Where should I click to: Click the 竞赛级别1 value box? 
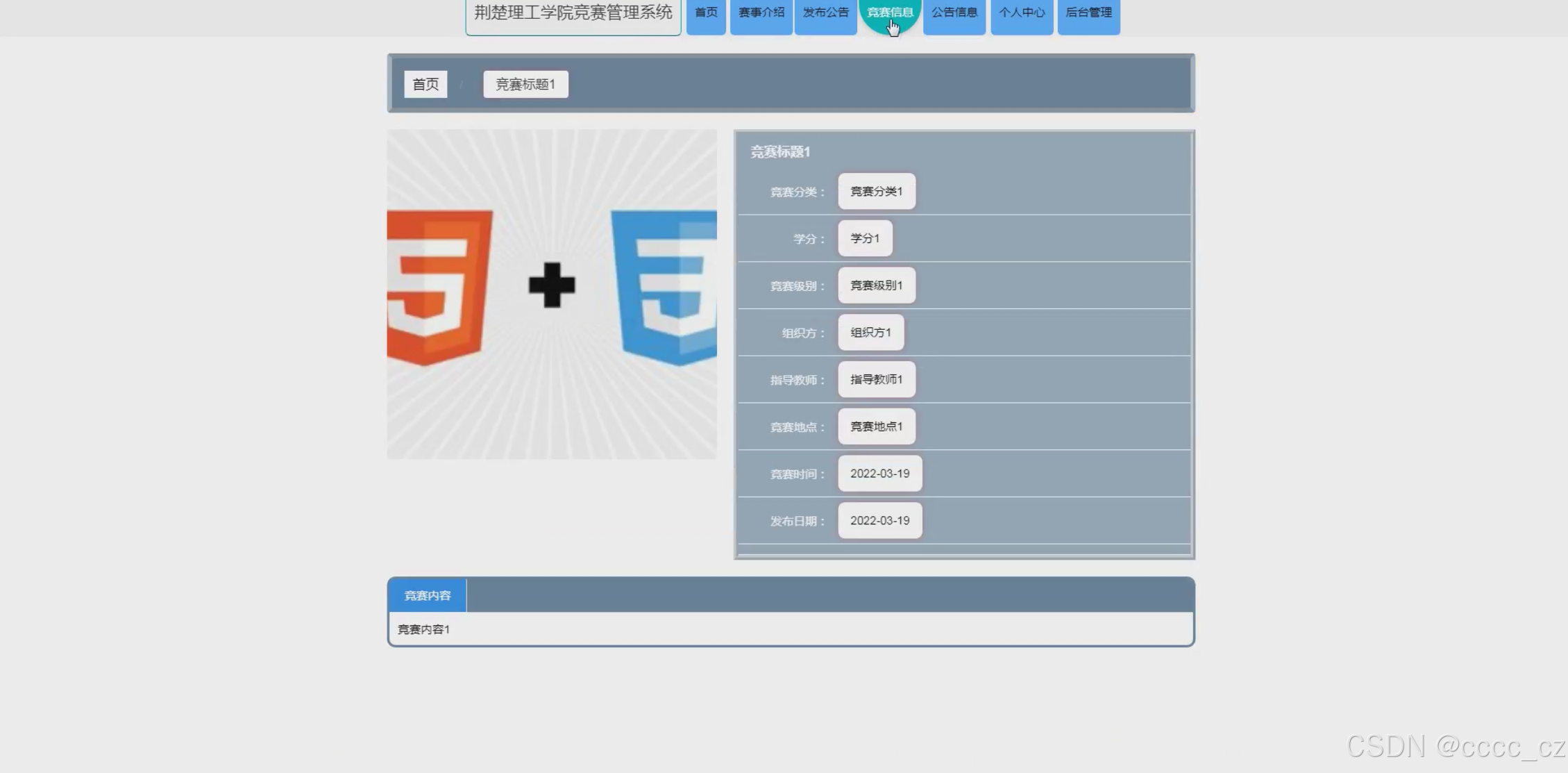click(876, 285)
